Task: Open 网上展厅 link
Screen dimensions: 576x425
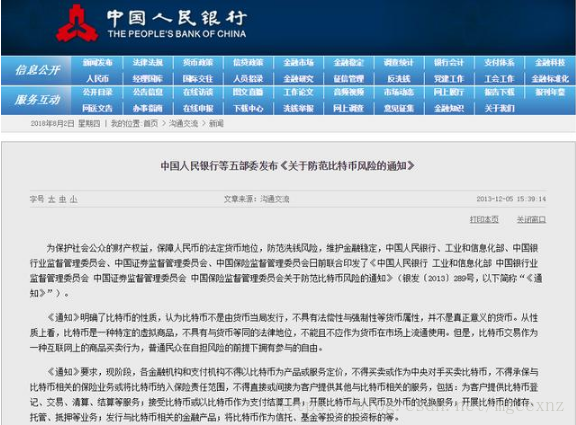Action: pyautogui.click(x=449, y=92)
